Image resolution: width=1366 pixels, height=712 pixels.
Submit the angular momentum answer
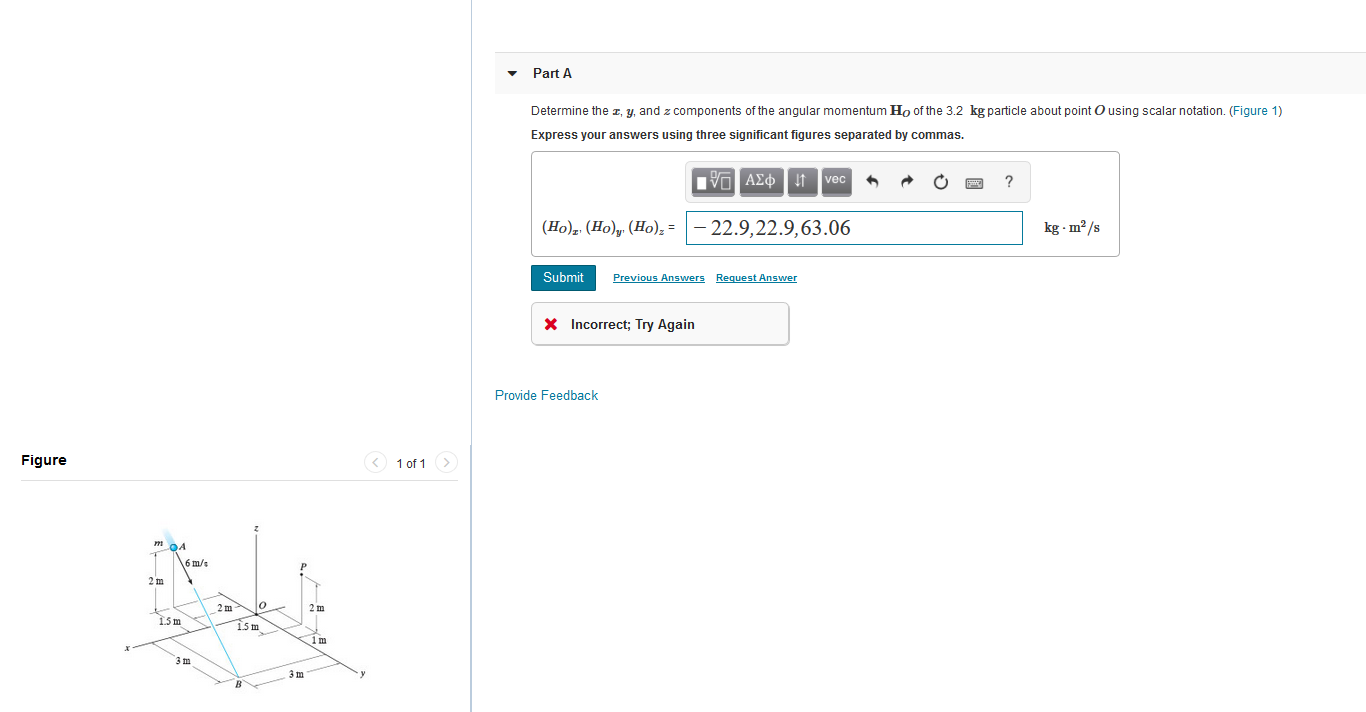coord(563,277)
